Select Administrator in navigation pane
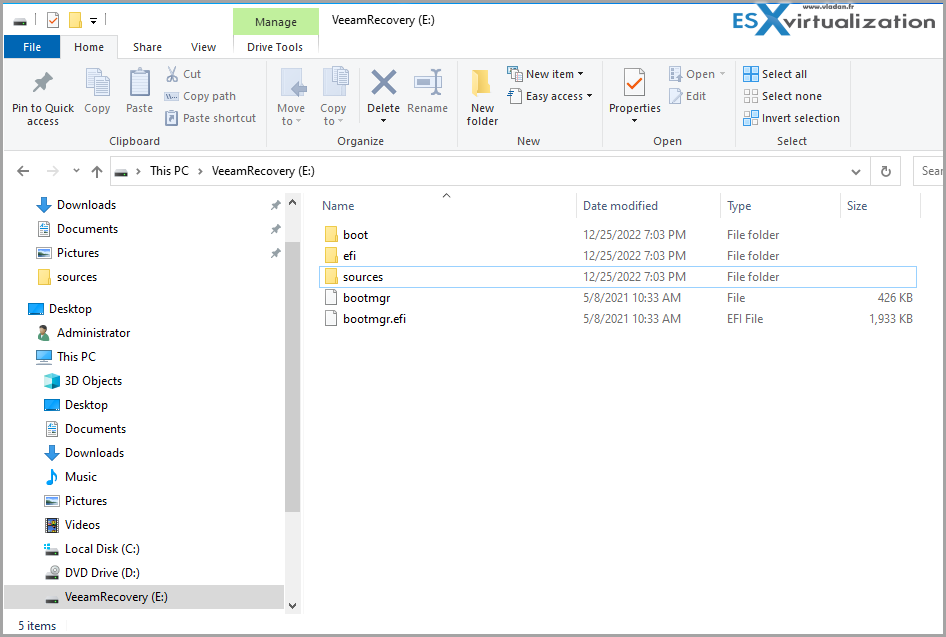This screenshot has width=946, height=637. (x=94, y=333)
